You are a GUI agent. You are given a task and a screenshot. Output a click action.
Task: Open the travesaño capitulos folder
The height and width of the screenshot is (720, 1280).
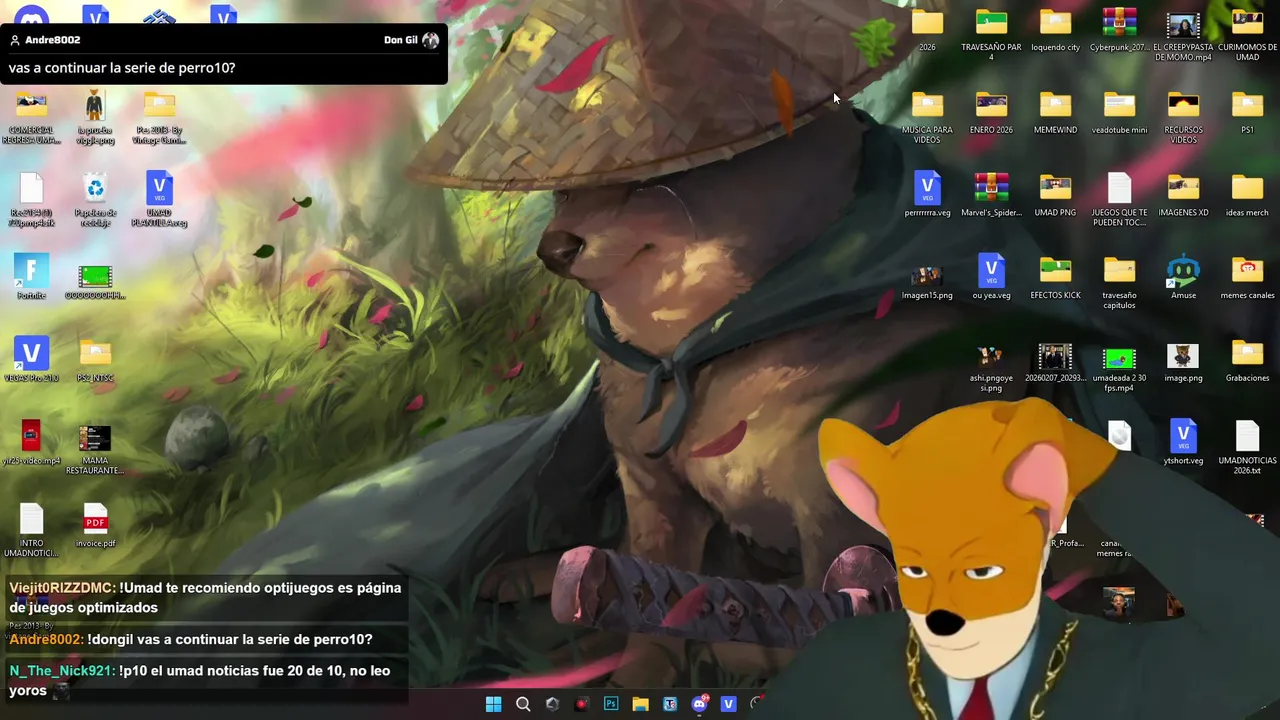1119,282
